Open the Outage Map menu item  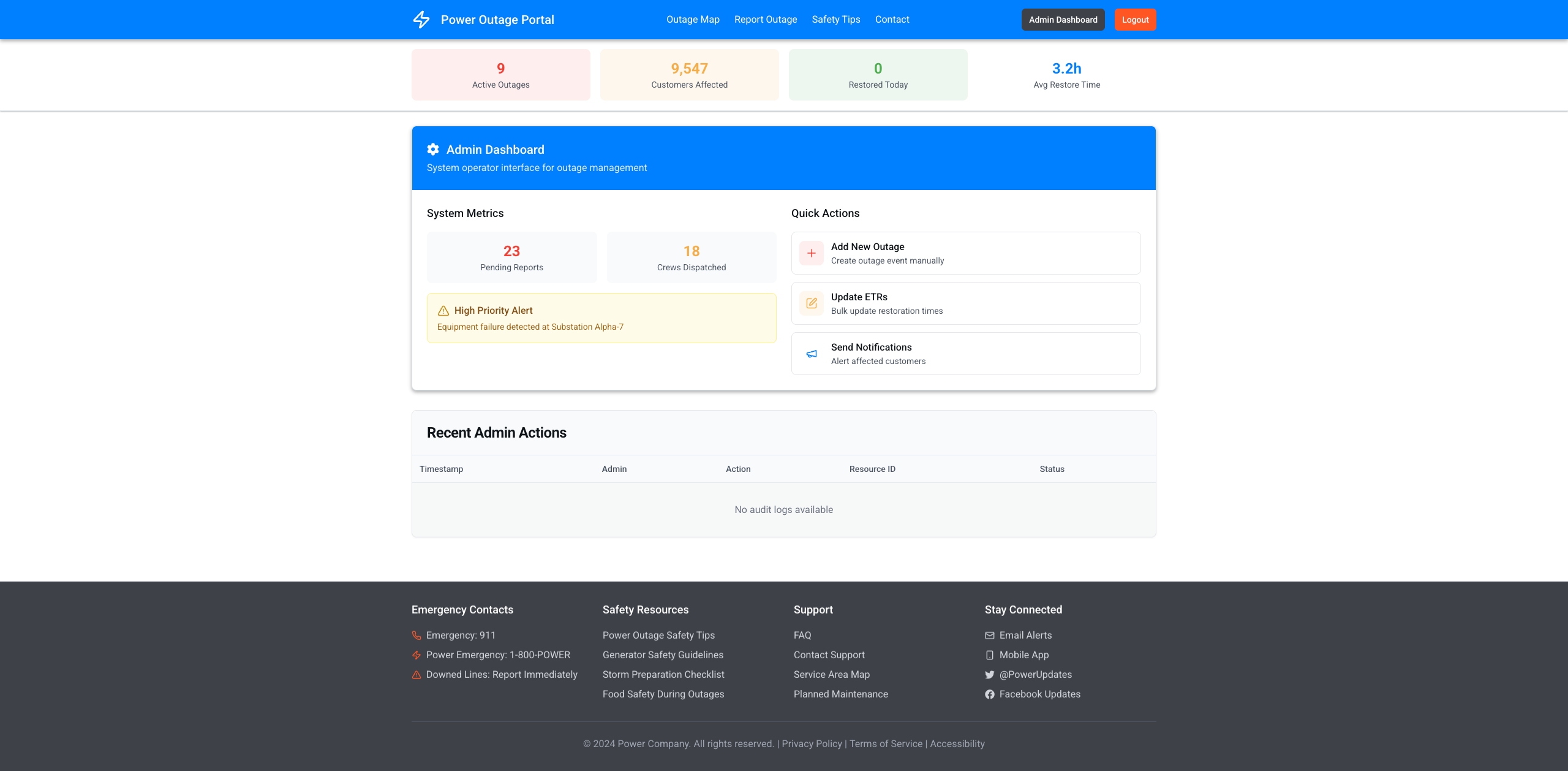(x=693, y=19)
